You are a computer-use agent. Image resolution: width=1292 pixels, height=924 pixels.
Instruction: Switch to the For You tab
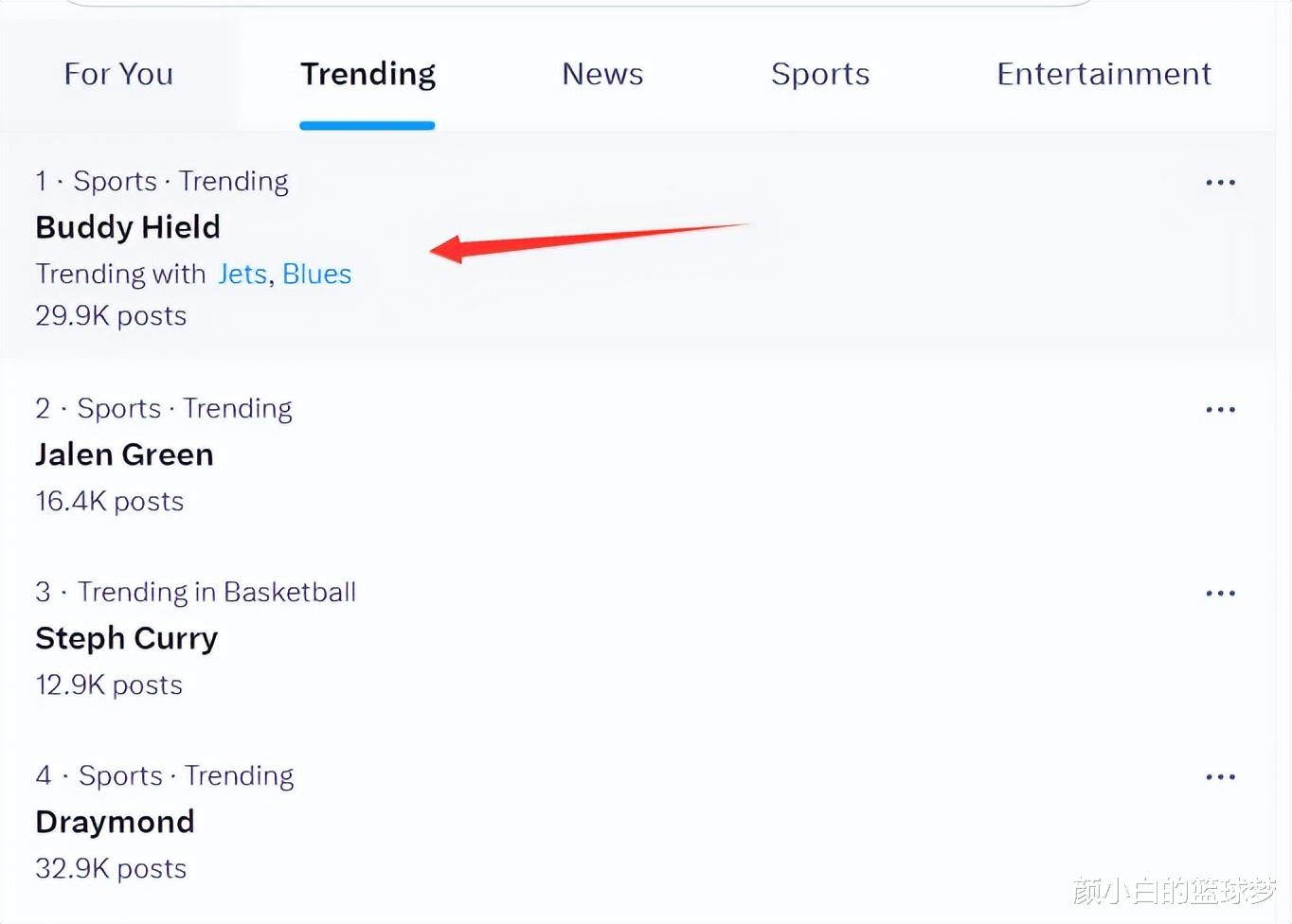[118, 74]
